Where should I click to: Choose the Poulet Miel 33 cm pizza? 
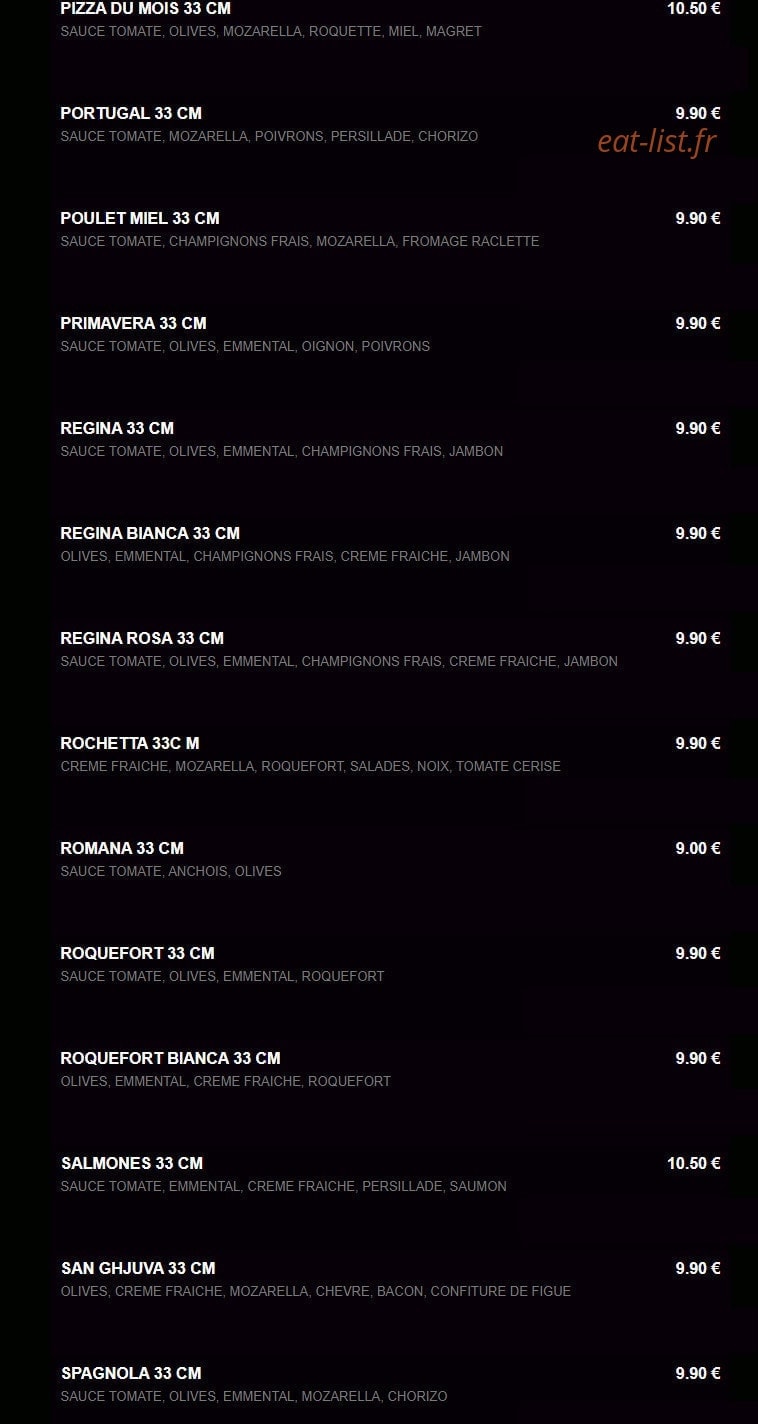[140, 218]
